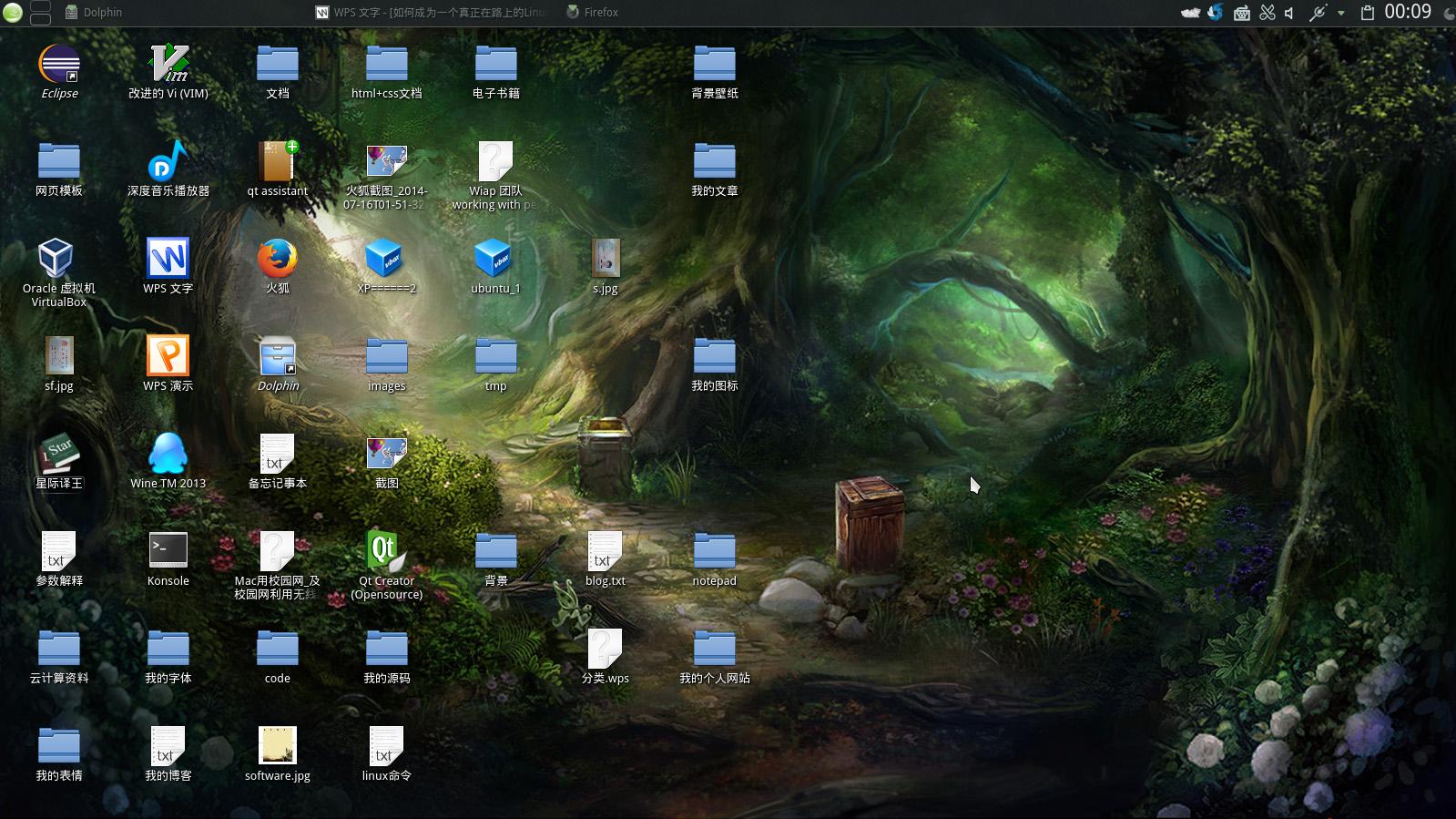Open the volume speaker tray icon

tap(1289, 13)
